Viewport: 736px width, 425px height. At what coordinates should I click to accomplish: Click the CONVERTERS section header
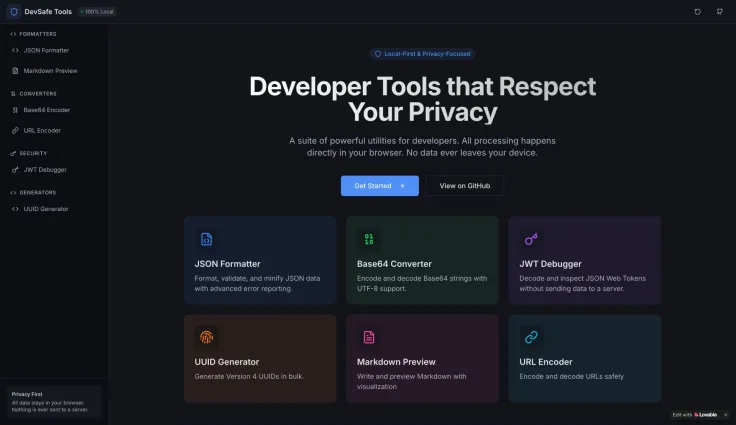point(33,94)
